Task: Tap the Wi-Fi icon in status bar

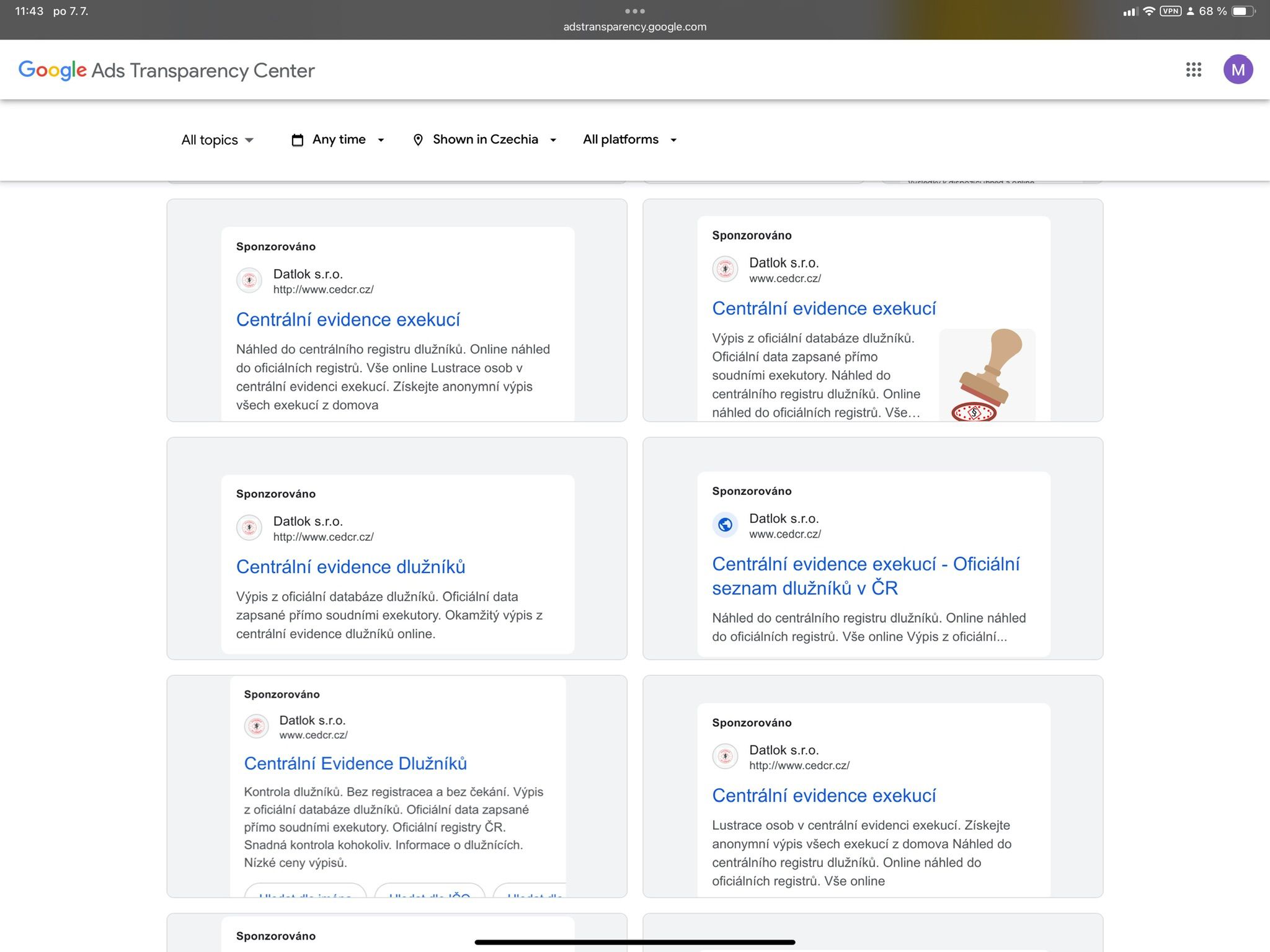Action: (1148, 11)
